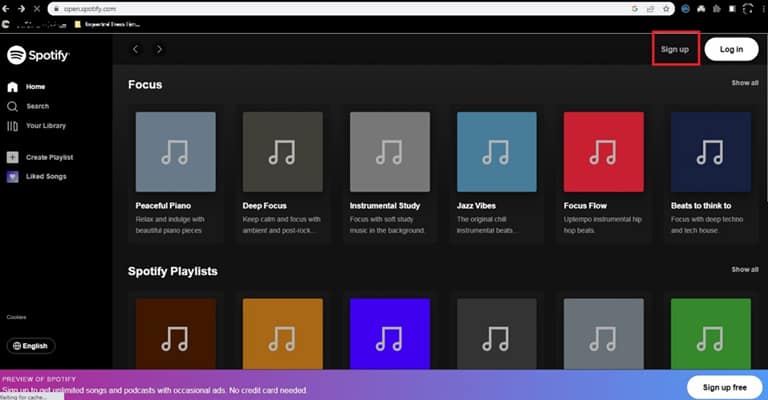This screenshot has height=400, width=768.
Task: Open the Focus section heading
Action: click(145, 85)
